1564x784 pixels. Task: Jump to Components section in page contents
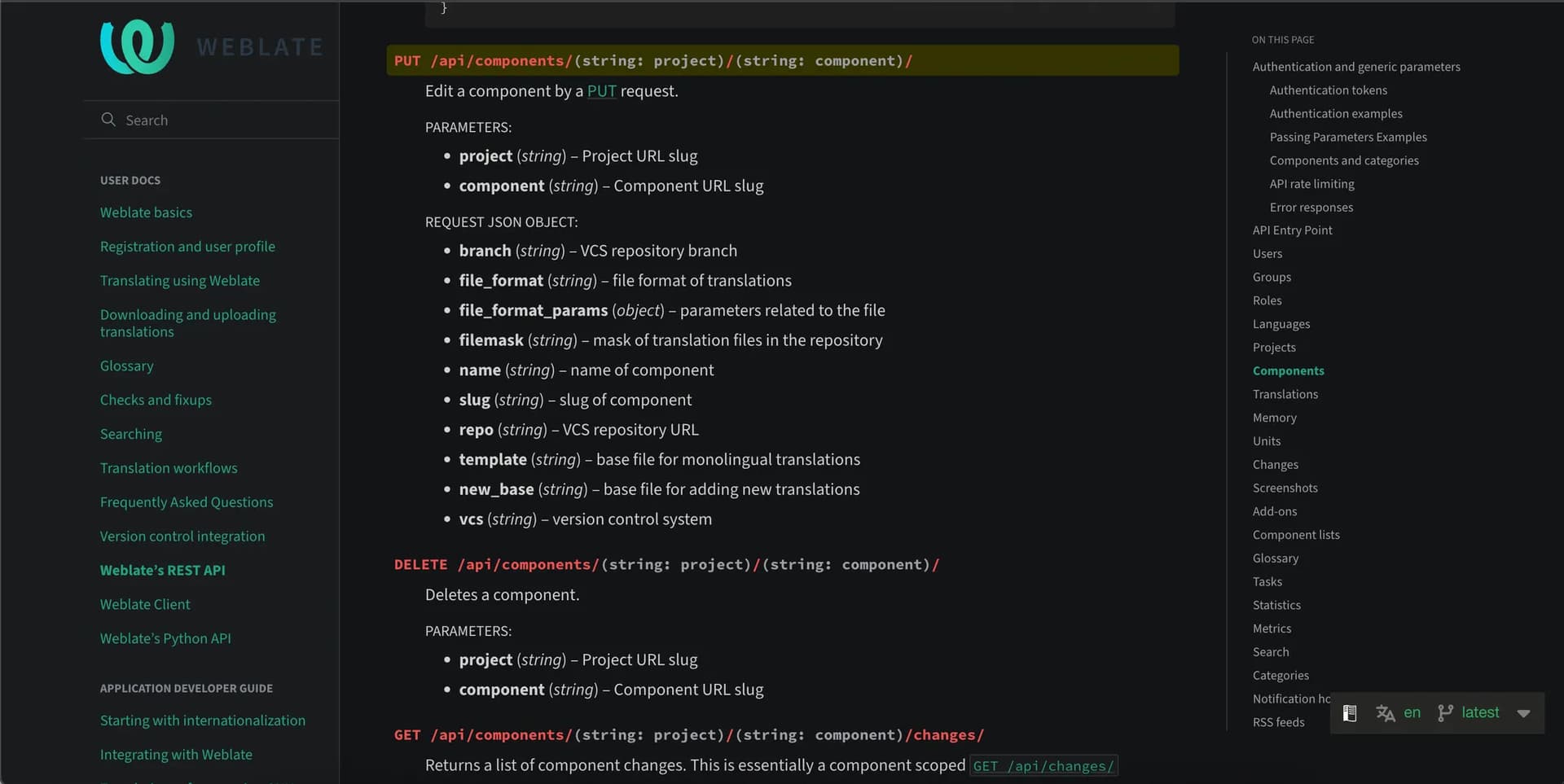1288,371
